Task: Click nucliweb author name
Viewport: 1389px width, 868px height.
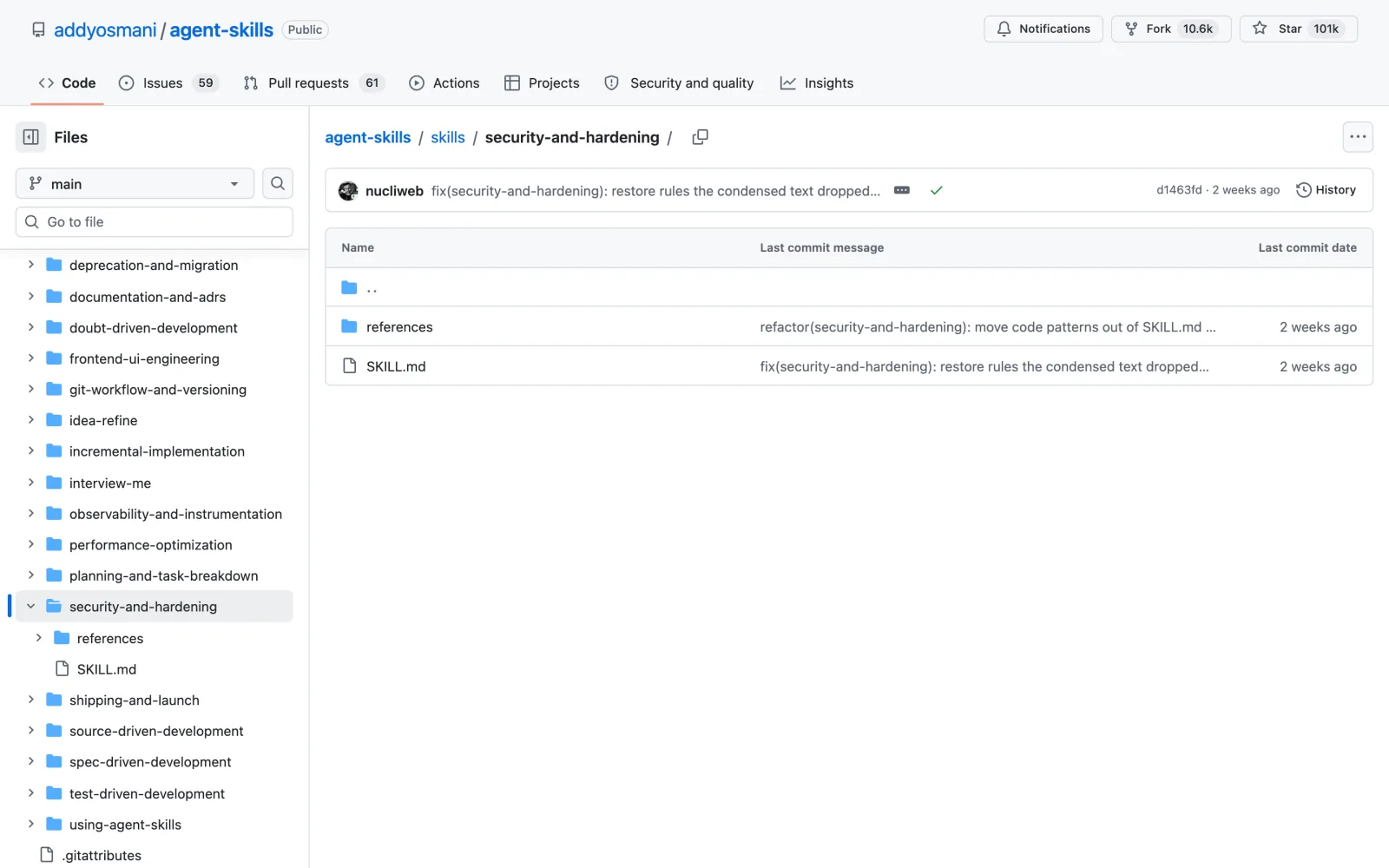Action: pyautogui.click(x=394, y=191)
